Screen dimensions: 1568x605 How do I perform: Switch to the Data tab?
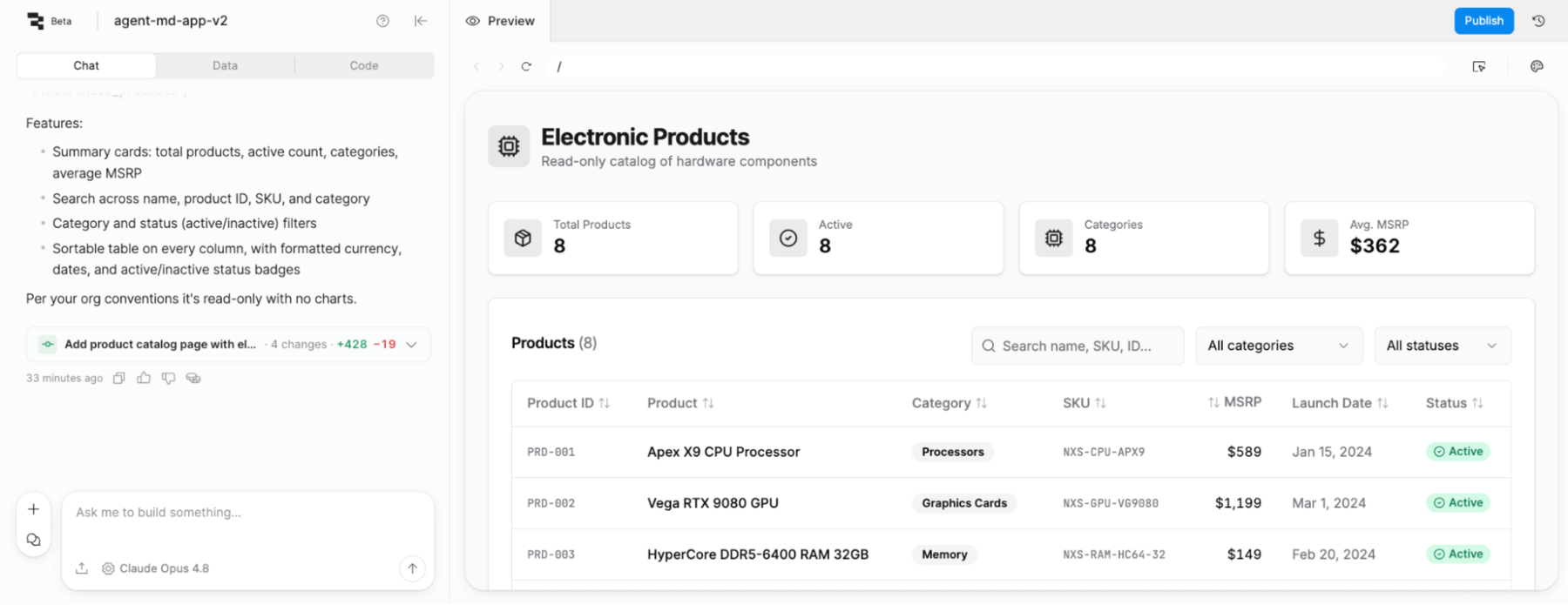[225, 65]
